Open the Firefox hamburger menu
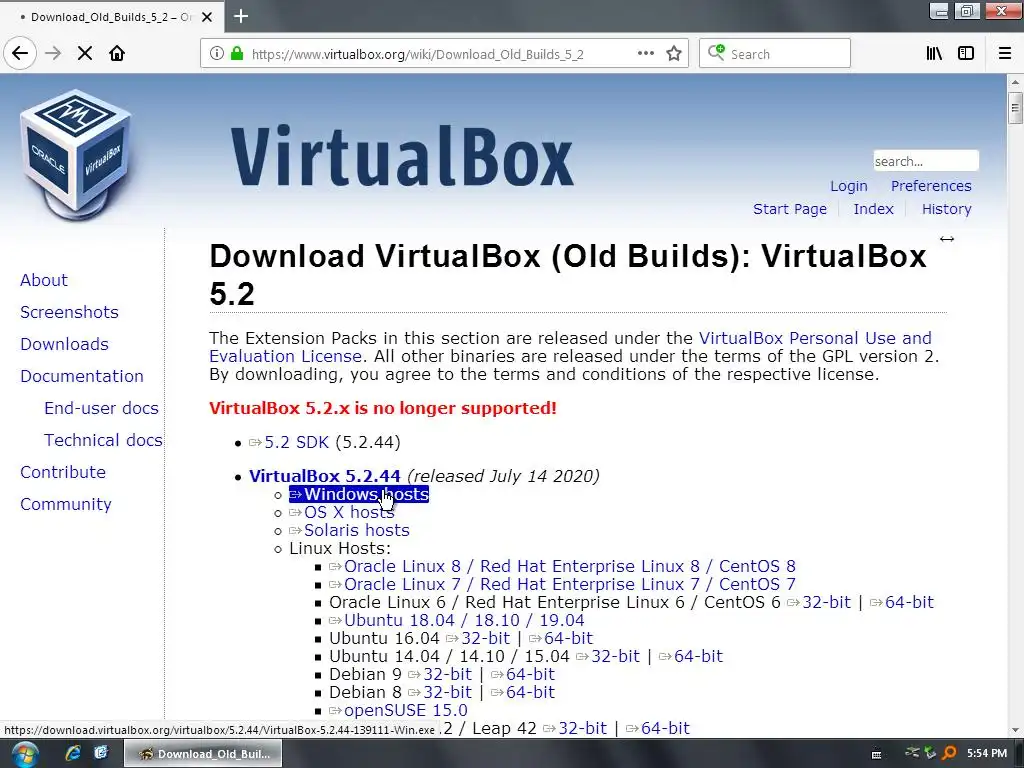 [1005, 54]
